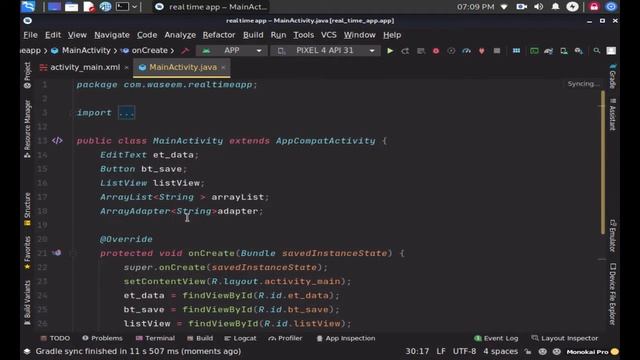640x360 pixels.
Task: Open the File menu
Action: [x=30, y=35]
